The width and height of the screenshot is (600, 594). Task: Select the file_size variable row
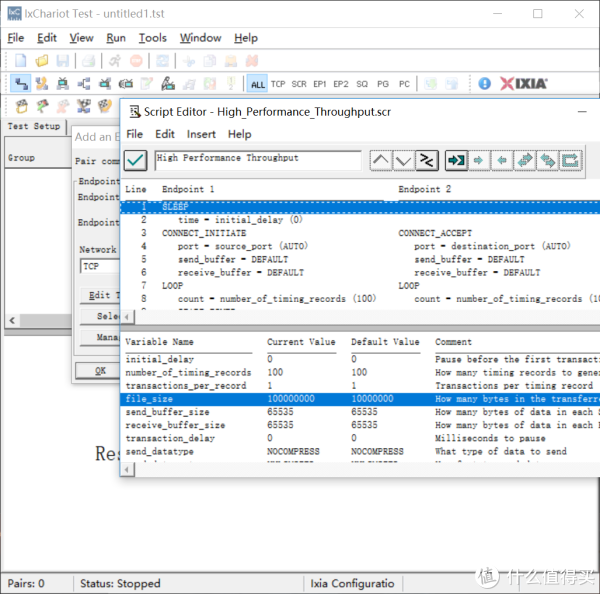pos(360,399)
